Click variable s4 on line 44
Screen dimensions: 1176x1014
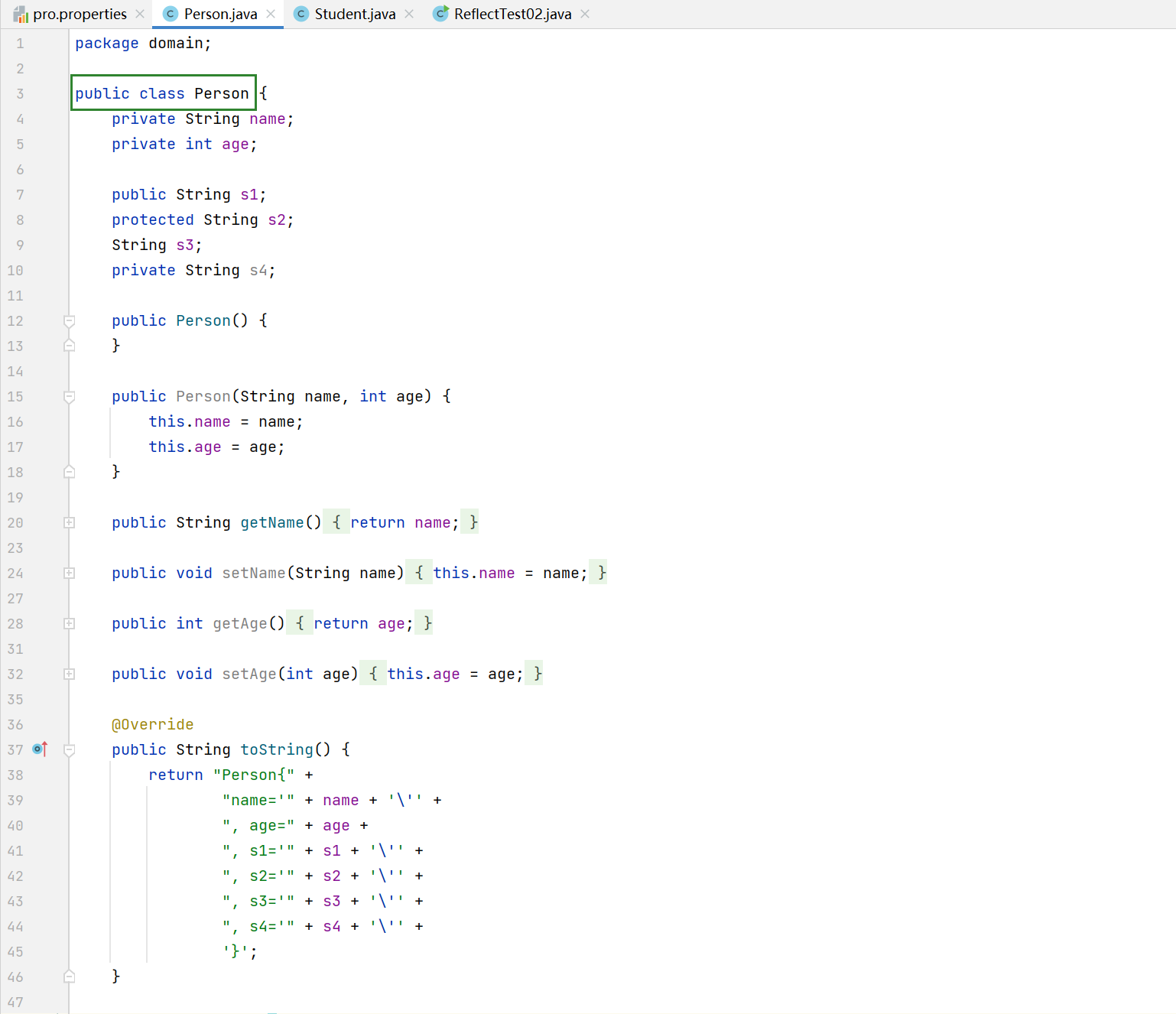[x=332, y=927]
